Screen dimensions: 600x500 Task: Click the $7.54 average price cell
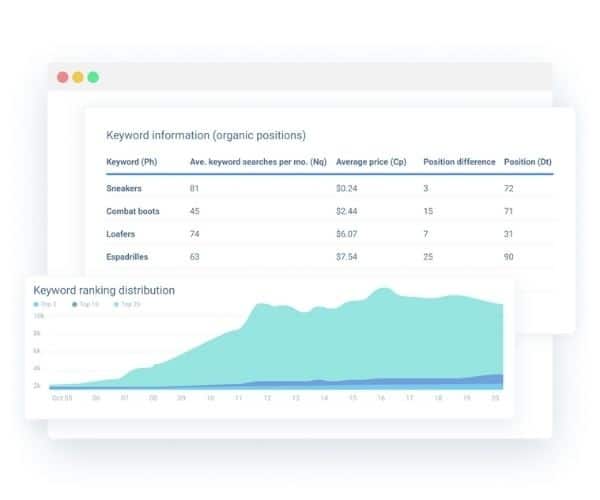point(347,257)
